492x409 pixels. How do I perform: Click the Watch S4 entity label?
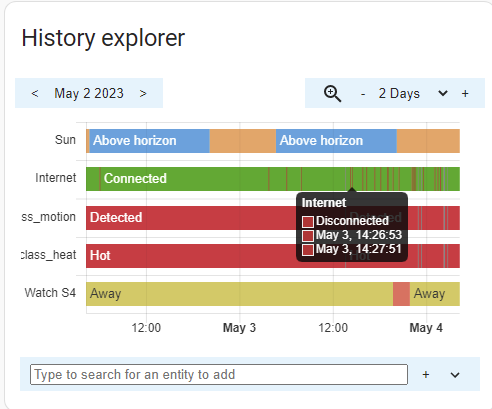point(50,293)
